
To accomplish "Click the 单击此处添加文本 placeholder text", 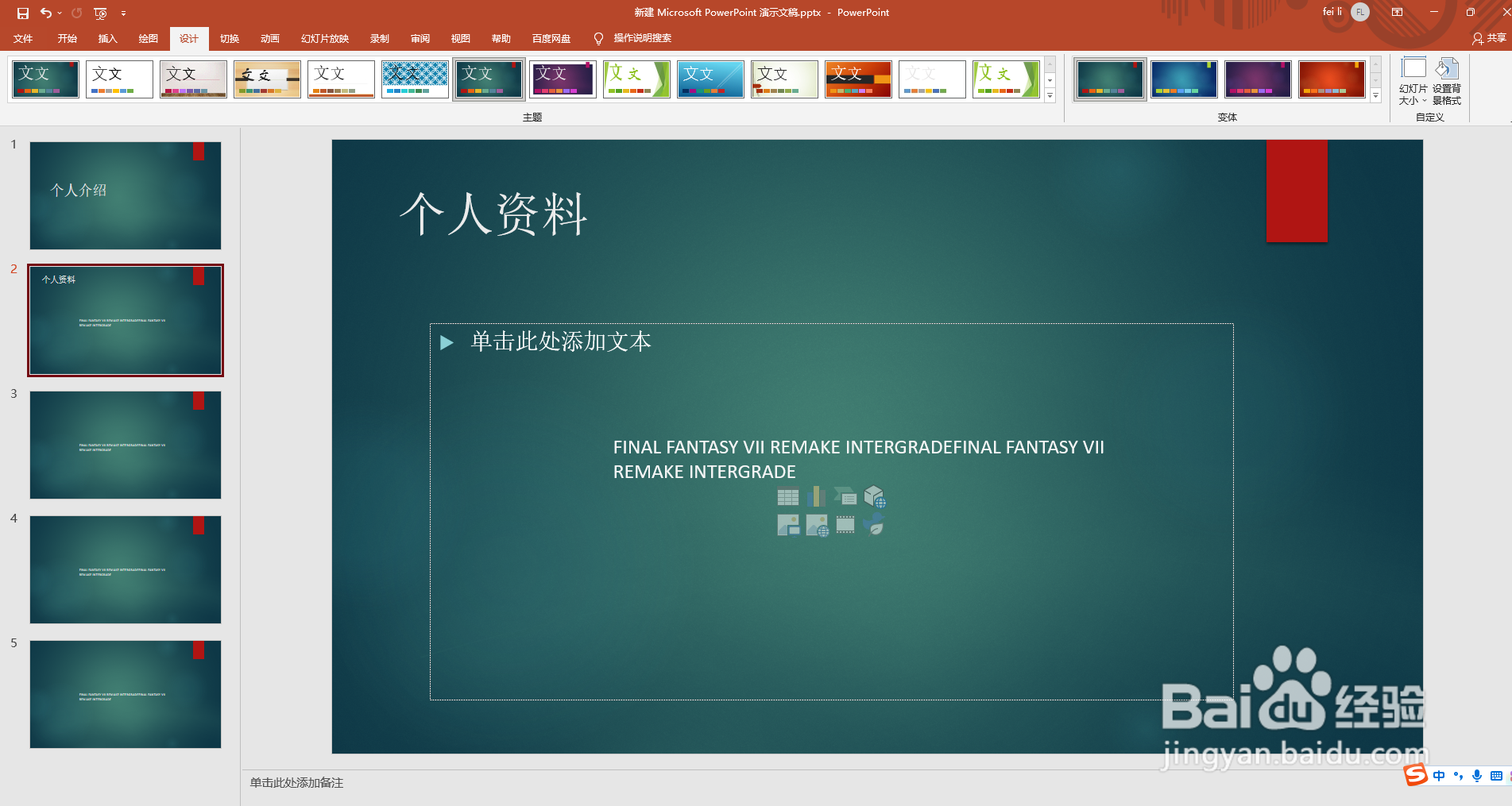I will [x=560, y=341].
